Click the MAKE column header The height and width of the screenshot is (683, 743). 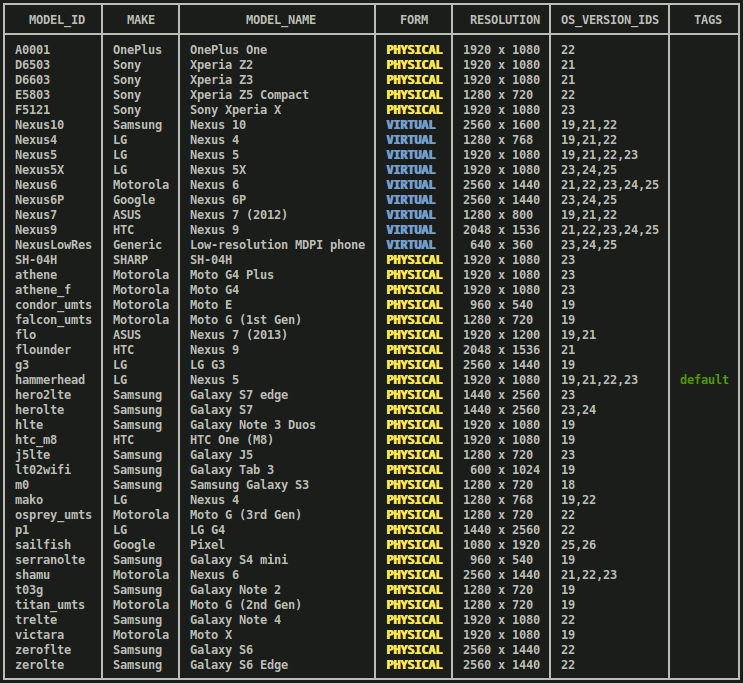141,20
